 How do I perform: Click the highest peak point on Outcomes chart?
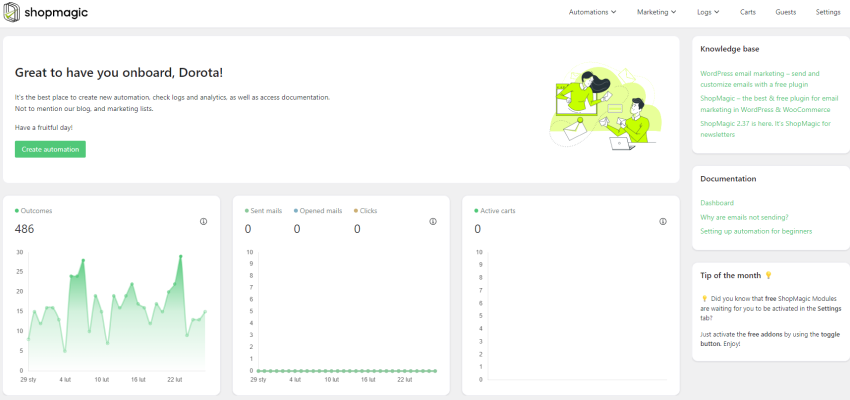point(181,256)
